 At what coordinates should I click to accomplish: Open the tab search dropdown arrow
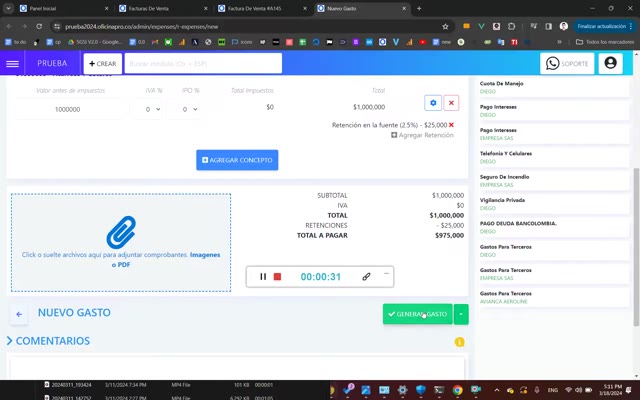[x=8, y=8]
